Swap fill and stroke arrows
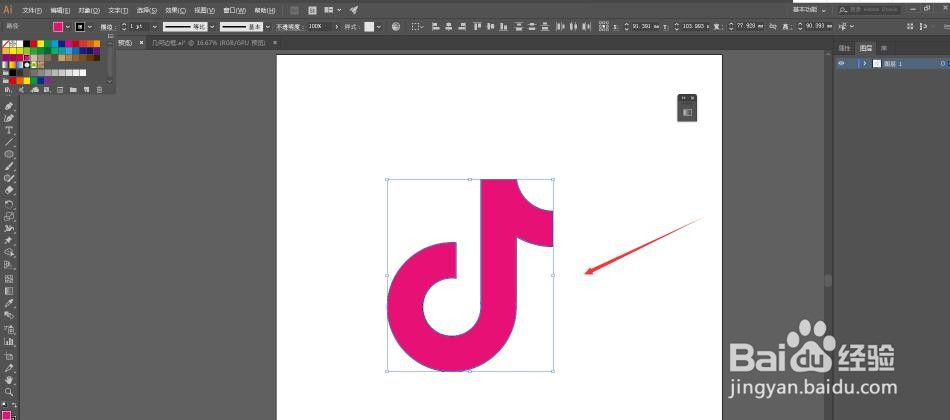950x420 pixels. click(x=15, y=405)
